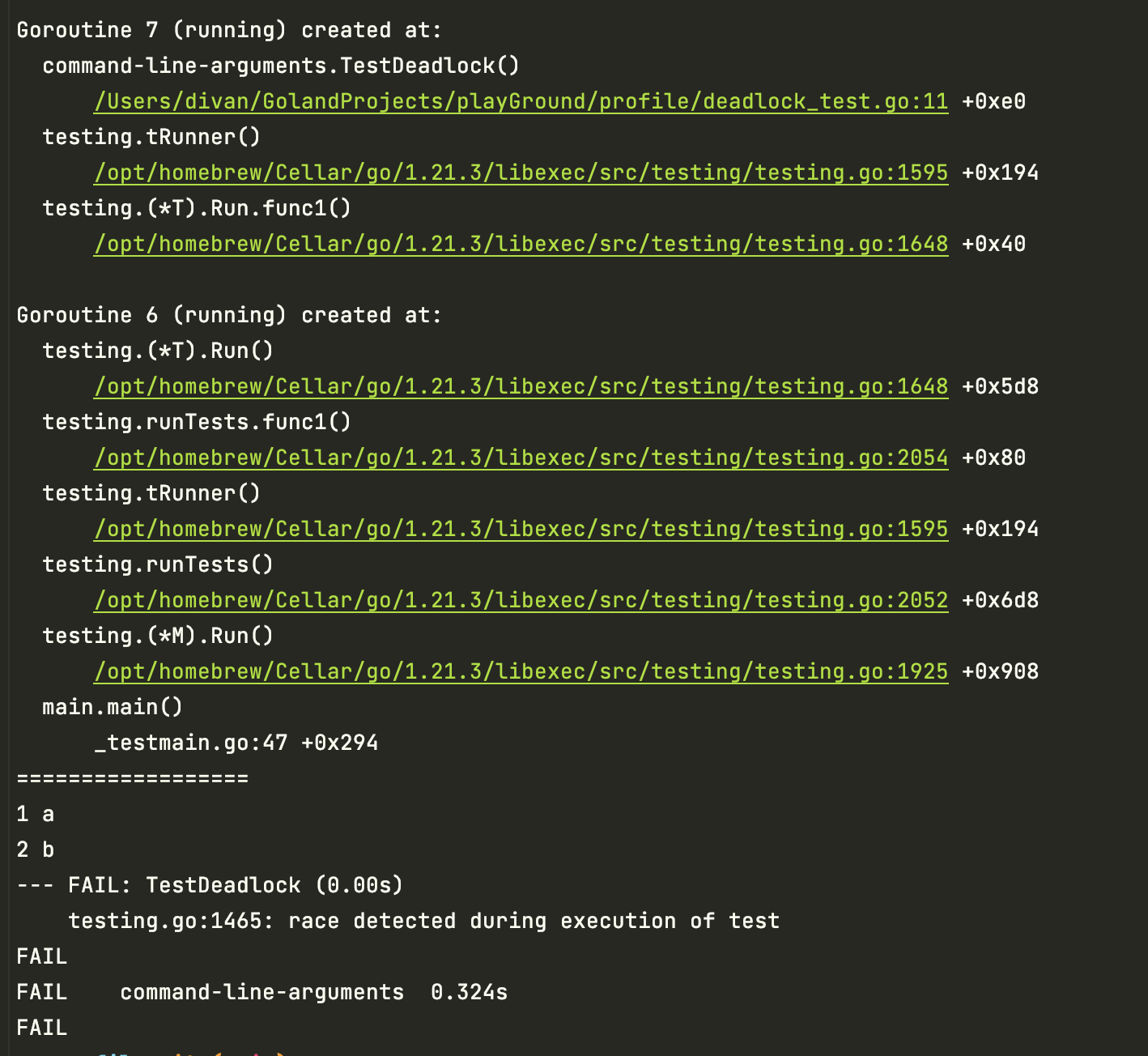Click the command-line-arguments.TestDeadlock() frame text
The image size is (1148, 1056).
(x=281, y=66)
